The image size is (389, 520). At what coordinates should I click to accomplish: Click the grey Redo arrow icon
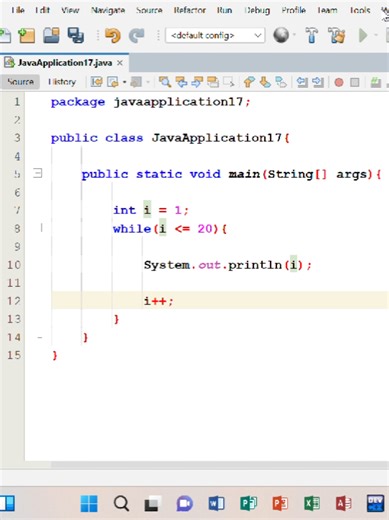(137, 35)
